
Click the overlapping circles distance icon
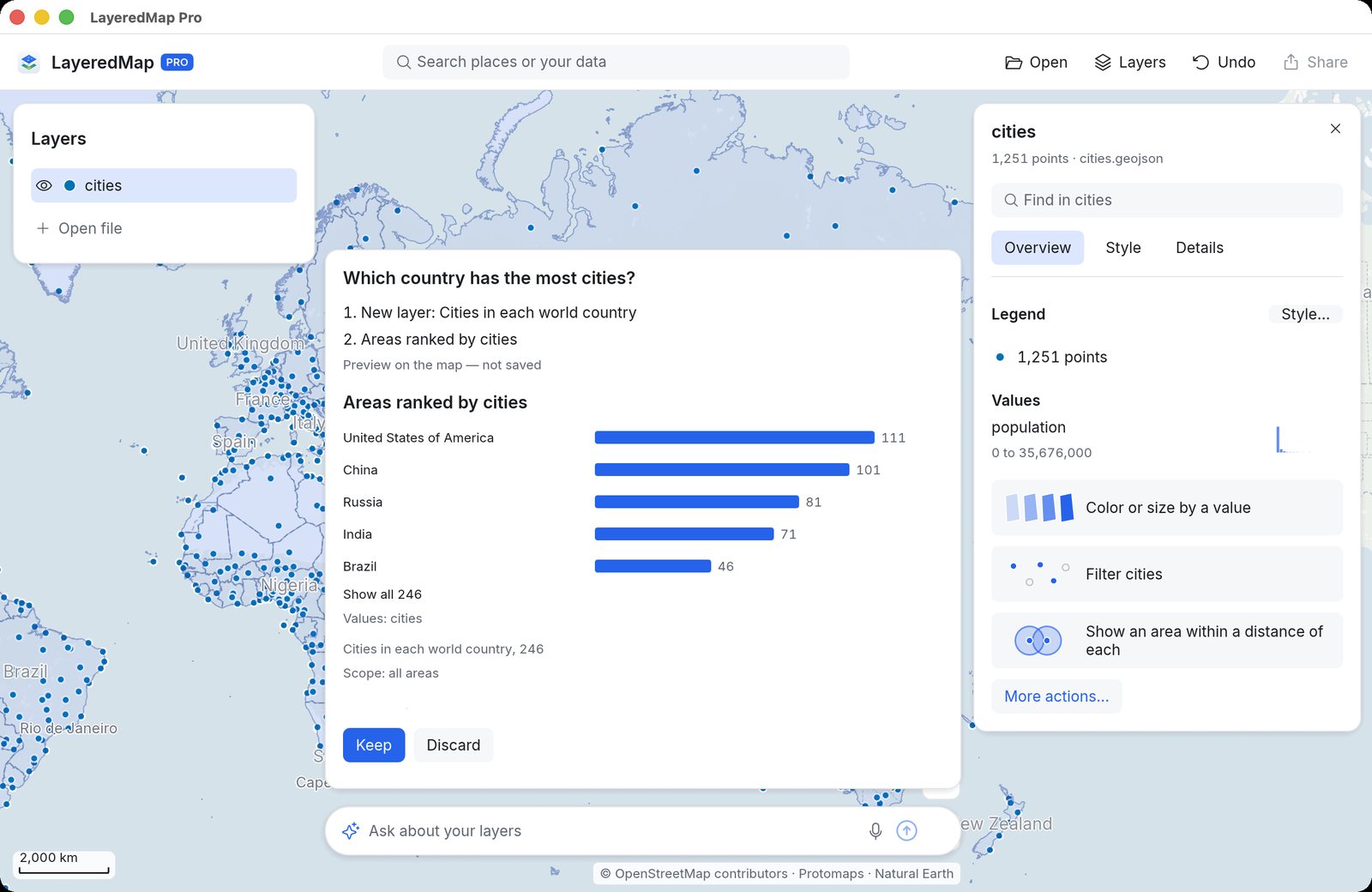[x=1038, y=640]
